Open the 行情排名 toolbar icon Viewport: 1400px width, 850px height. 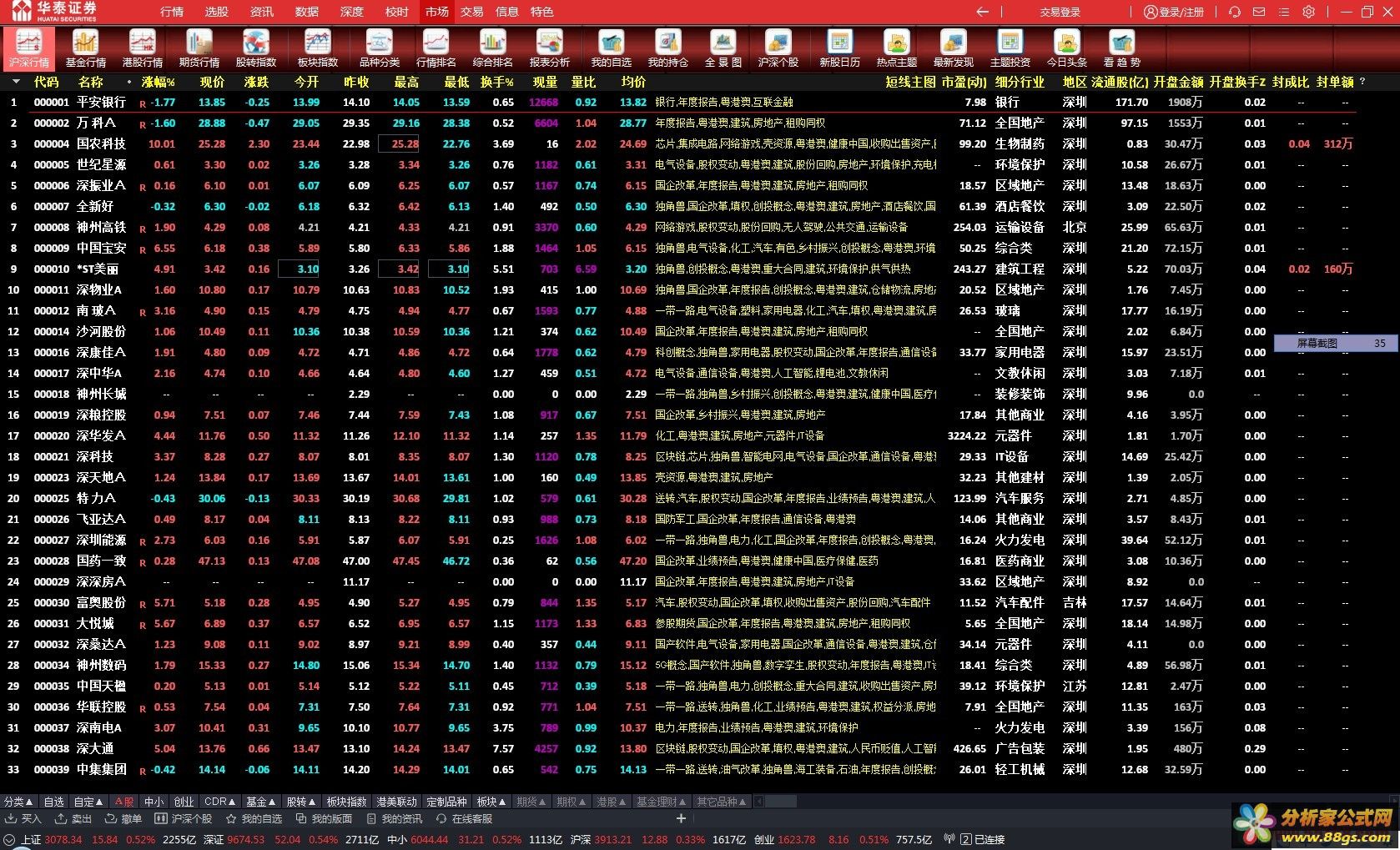coord(436,48)
